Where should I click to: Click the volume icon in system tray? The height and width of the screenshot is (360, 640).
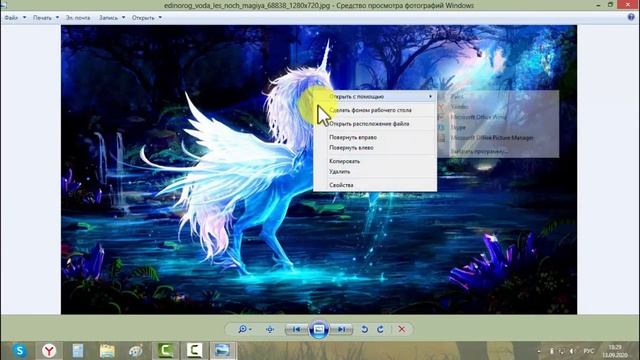click(572, 351)
